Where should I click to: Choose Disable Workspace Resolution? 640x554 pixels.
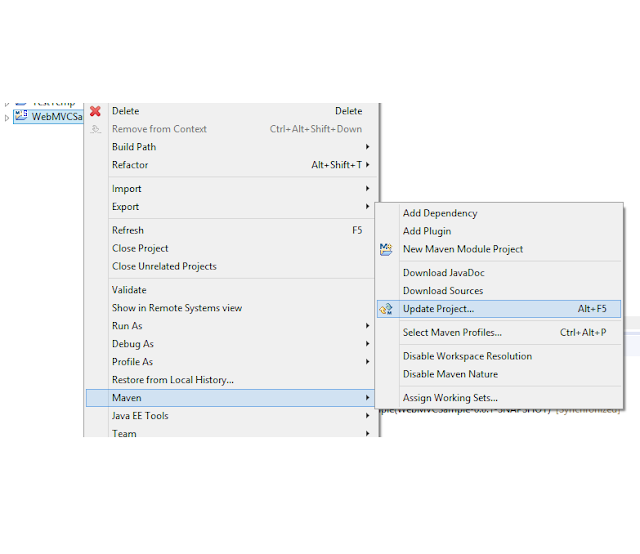click(499, 356)
